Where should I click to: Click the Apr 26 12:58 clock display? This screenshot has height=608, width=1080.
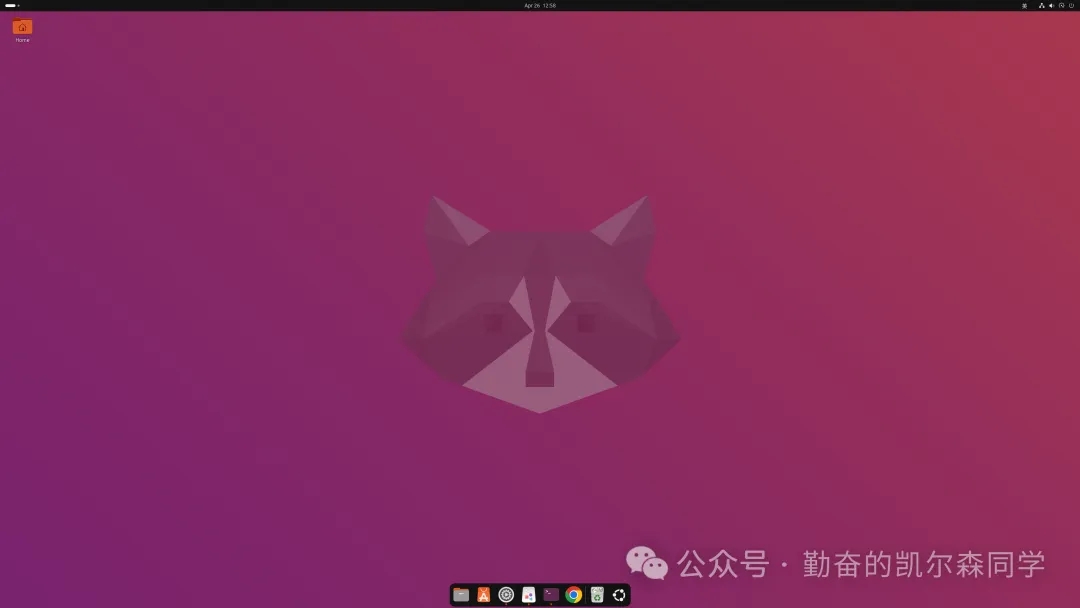(x=540, y=5)
